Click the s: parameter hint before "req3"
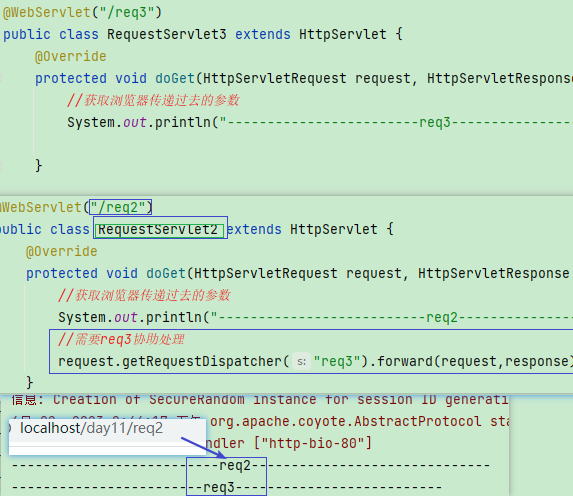573x496 pixels. pyautogui.click(x=301, y=361)
